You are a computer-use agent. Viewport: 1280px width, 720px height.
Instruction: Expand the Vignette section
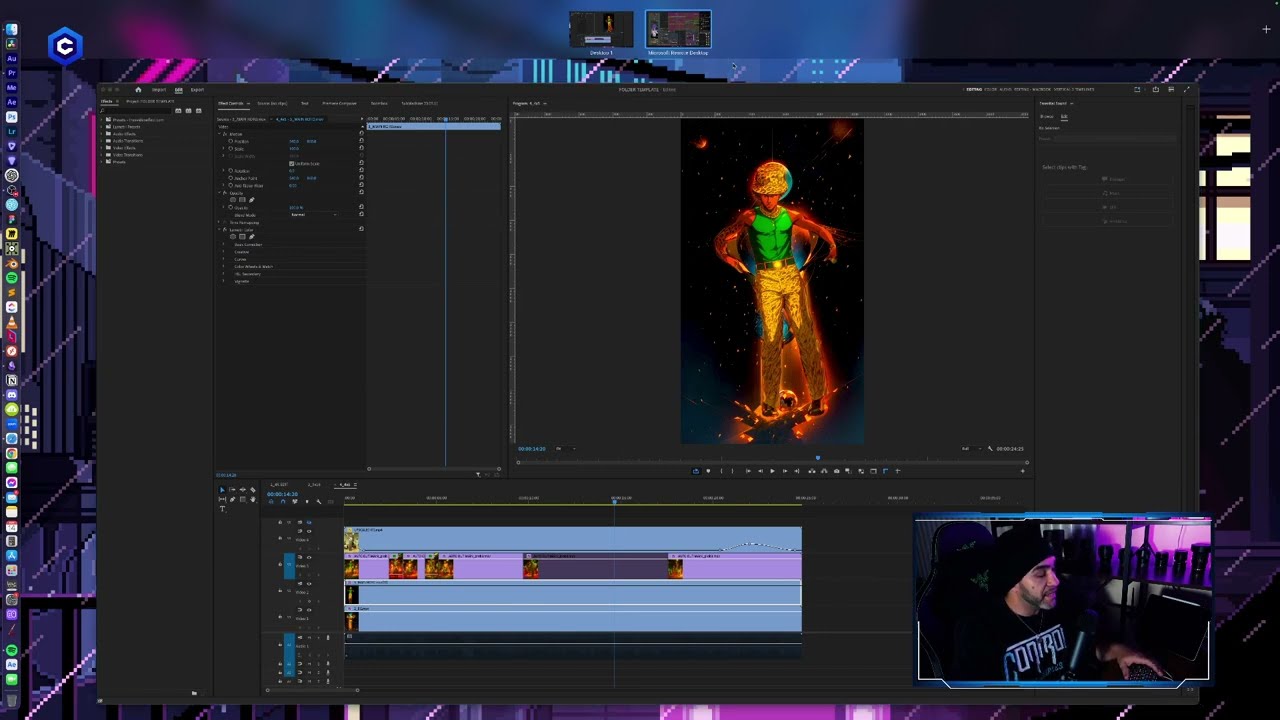(223, 281)
